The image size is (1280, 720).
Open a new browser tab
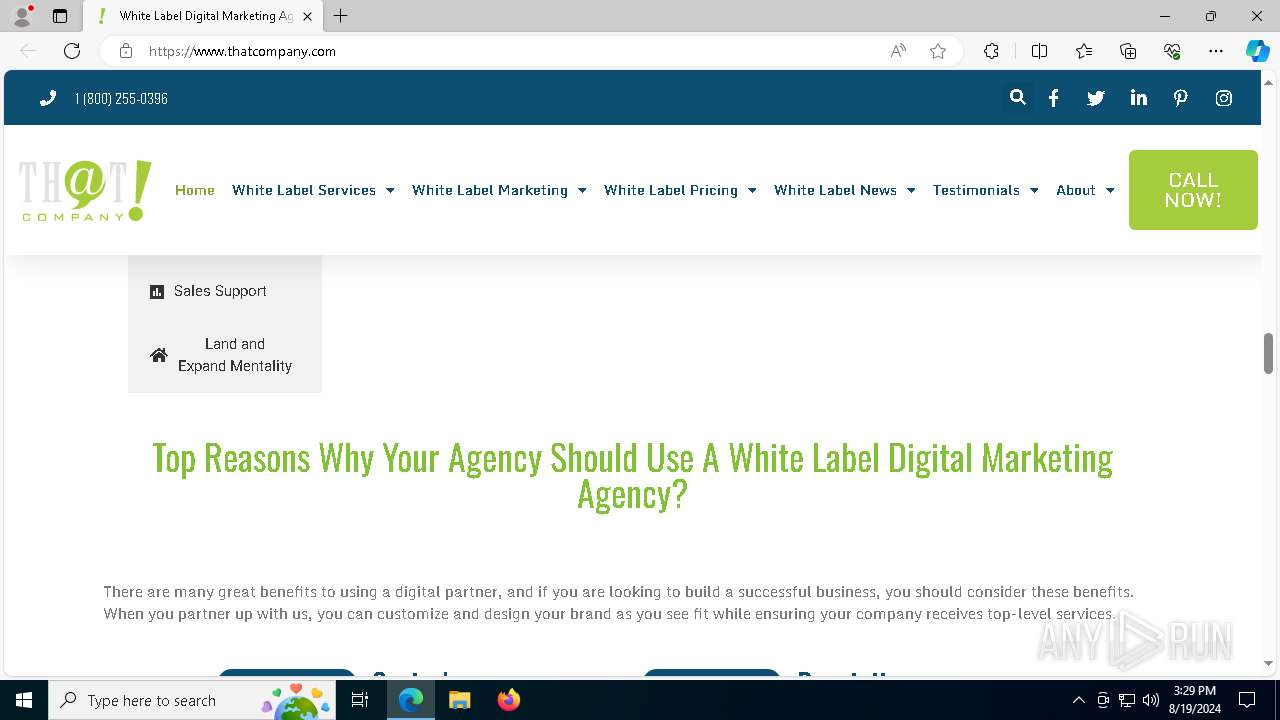[341, 16]
